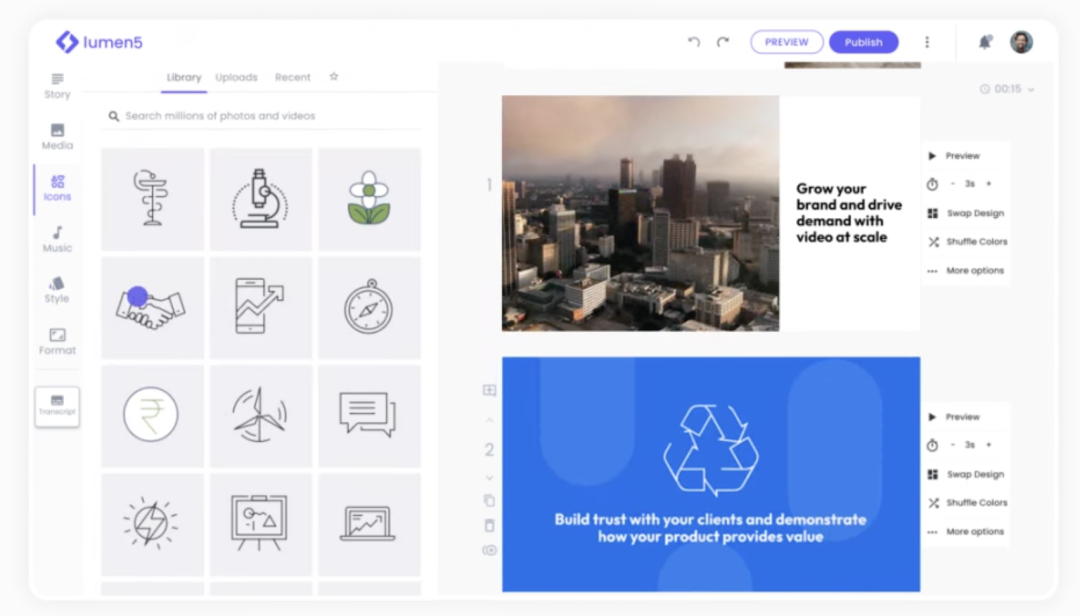Screen dimensions: 1080x616
Task: Increase scene 1 duration
Action: [988, 184]
